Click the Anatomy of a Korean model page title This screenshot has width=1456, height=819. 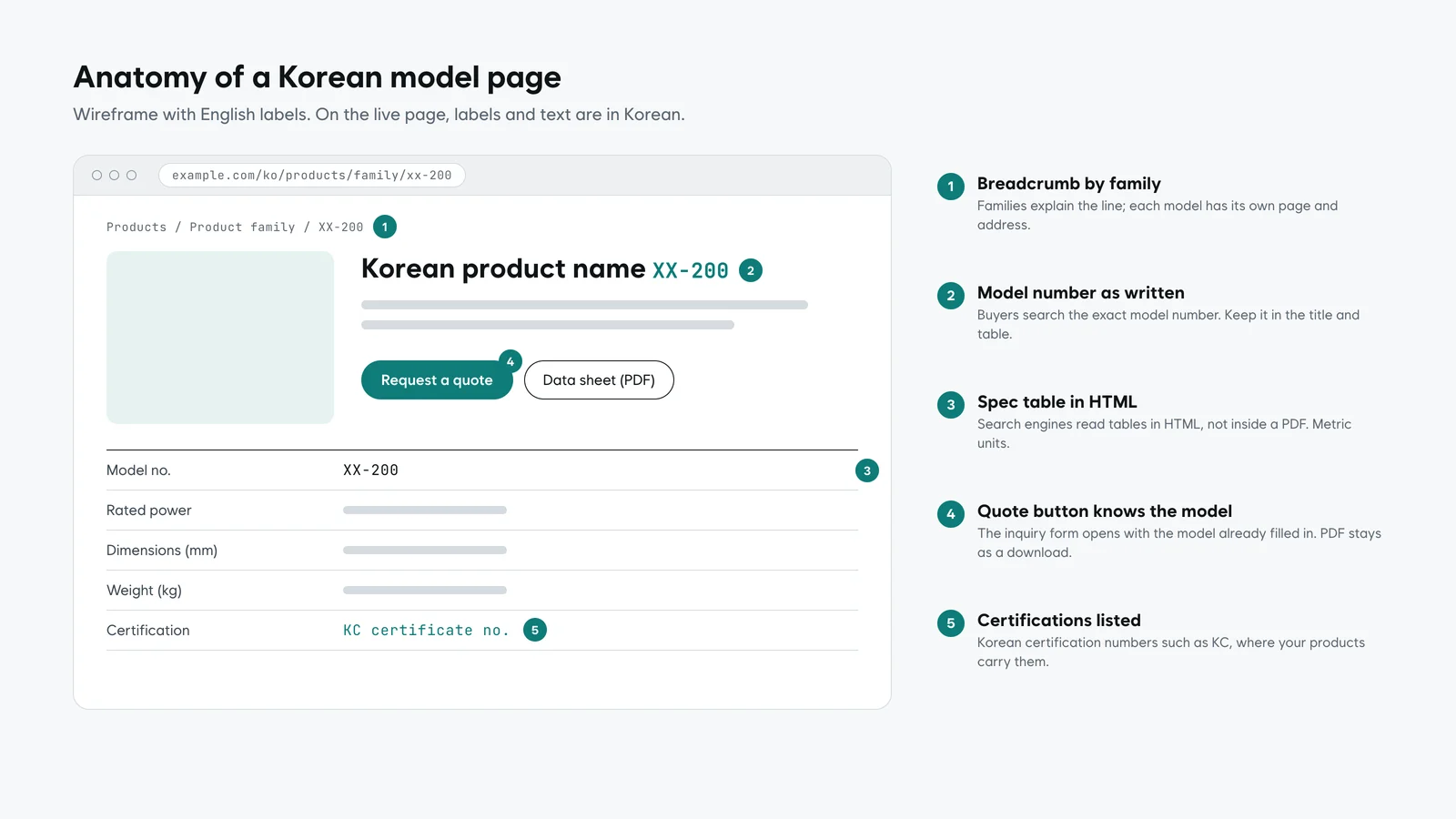tap(318, 77)
